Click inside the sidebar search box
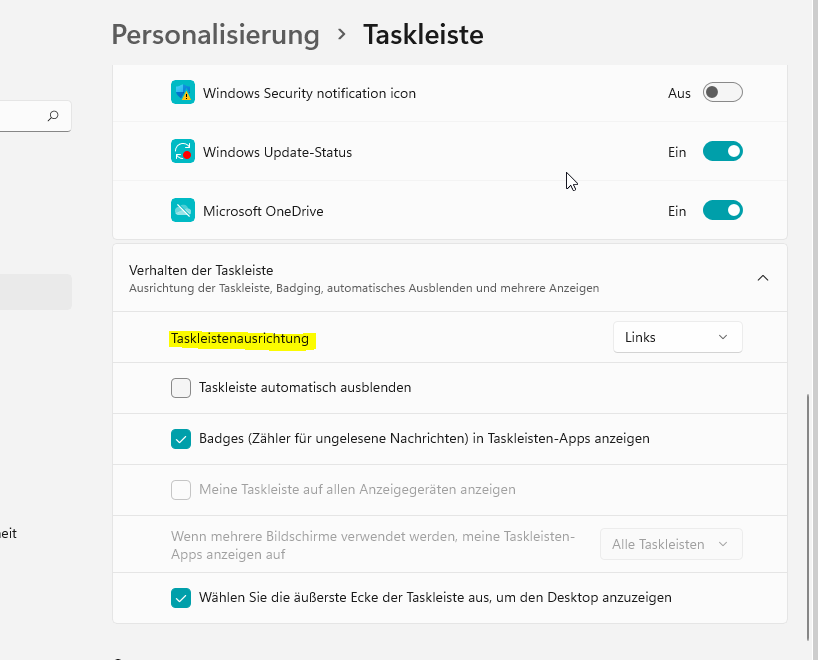Viewport: 818px width, 660px height. (x=30, y=116)
